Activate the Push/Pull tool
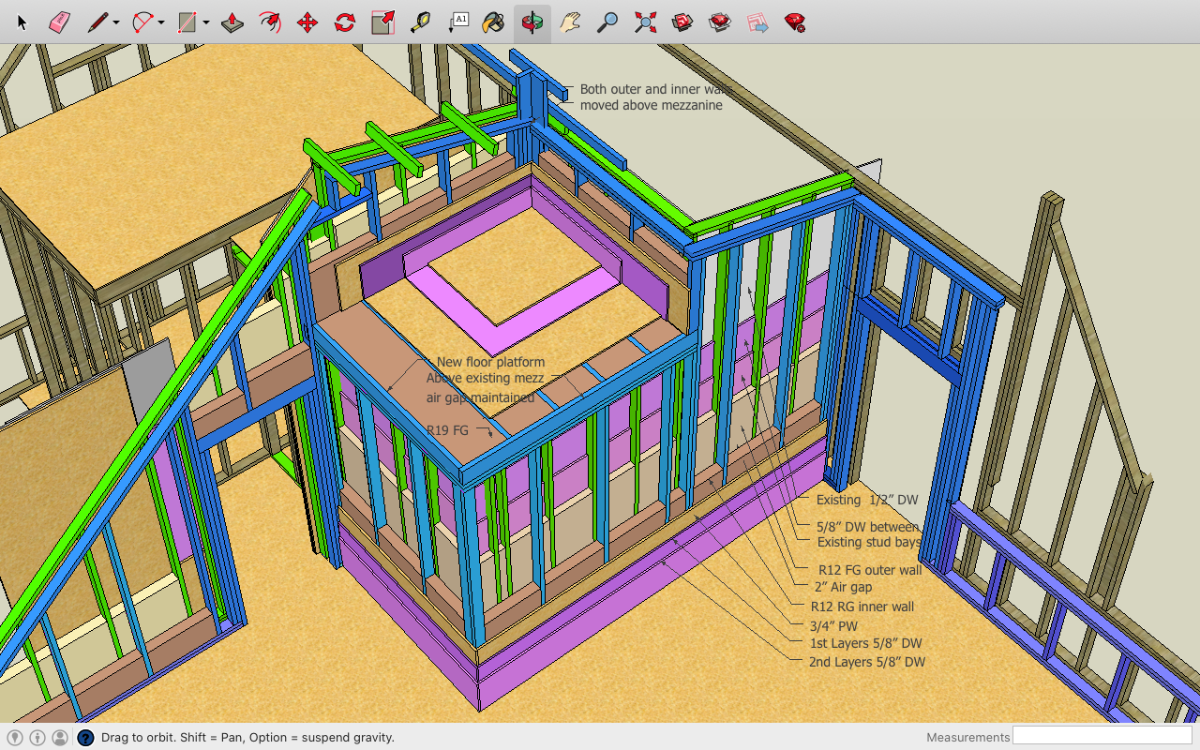This screenshot has height=750, width=1200. coord(232,22)
